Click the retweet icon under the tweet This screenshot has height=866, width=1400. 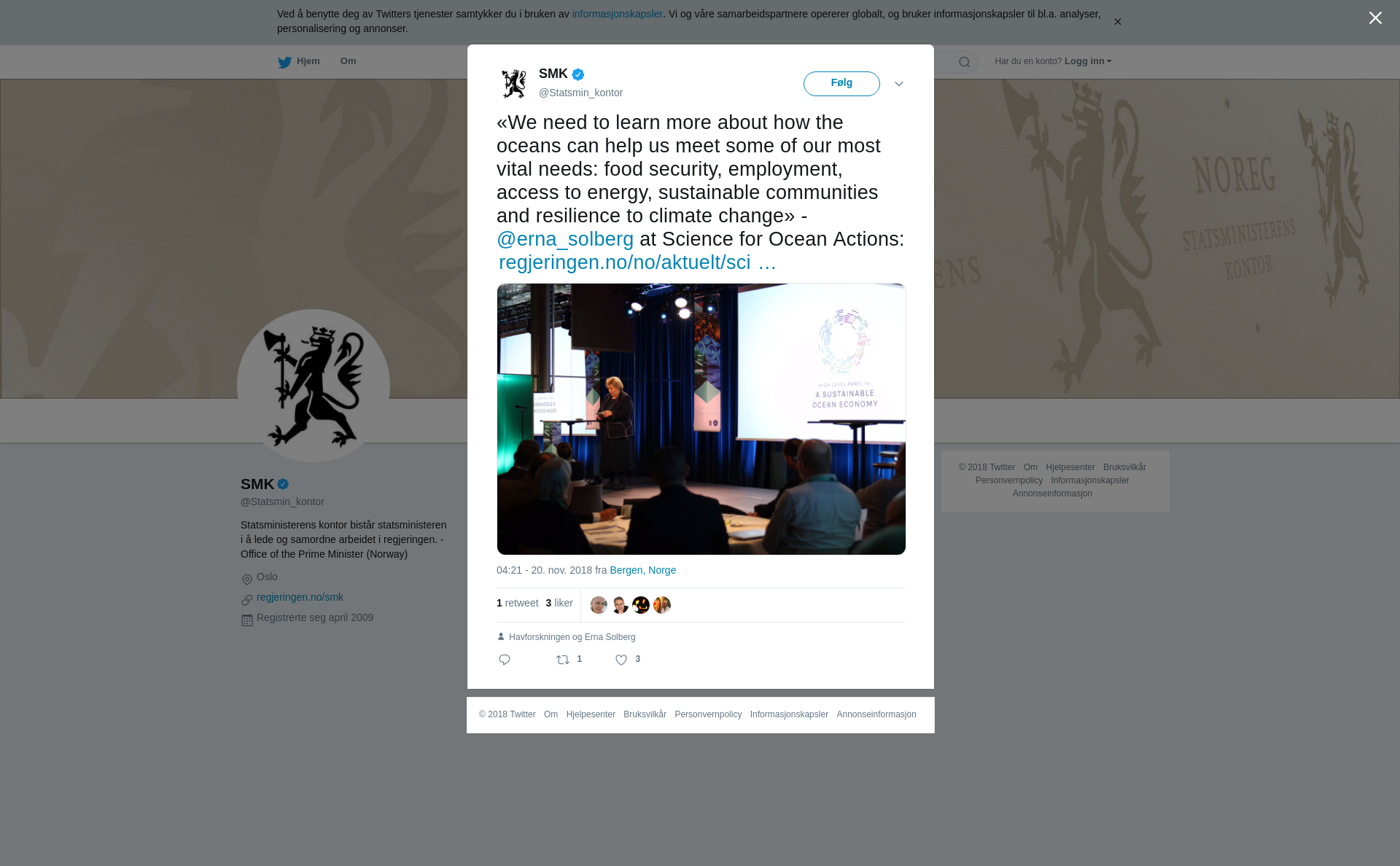click(563, 660)
